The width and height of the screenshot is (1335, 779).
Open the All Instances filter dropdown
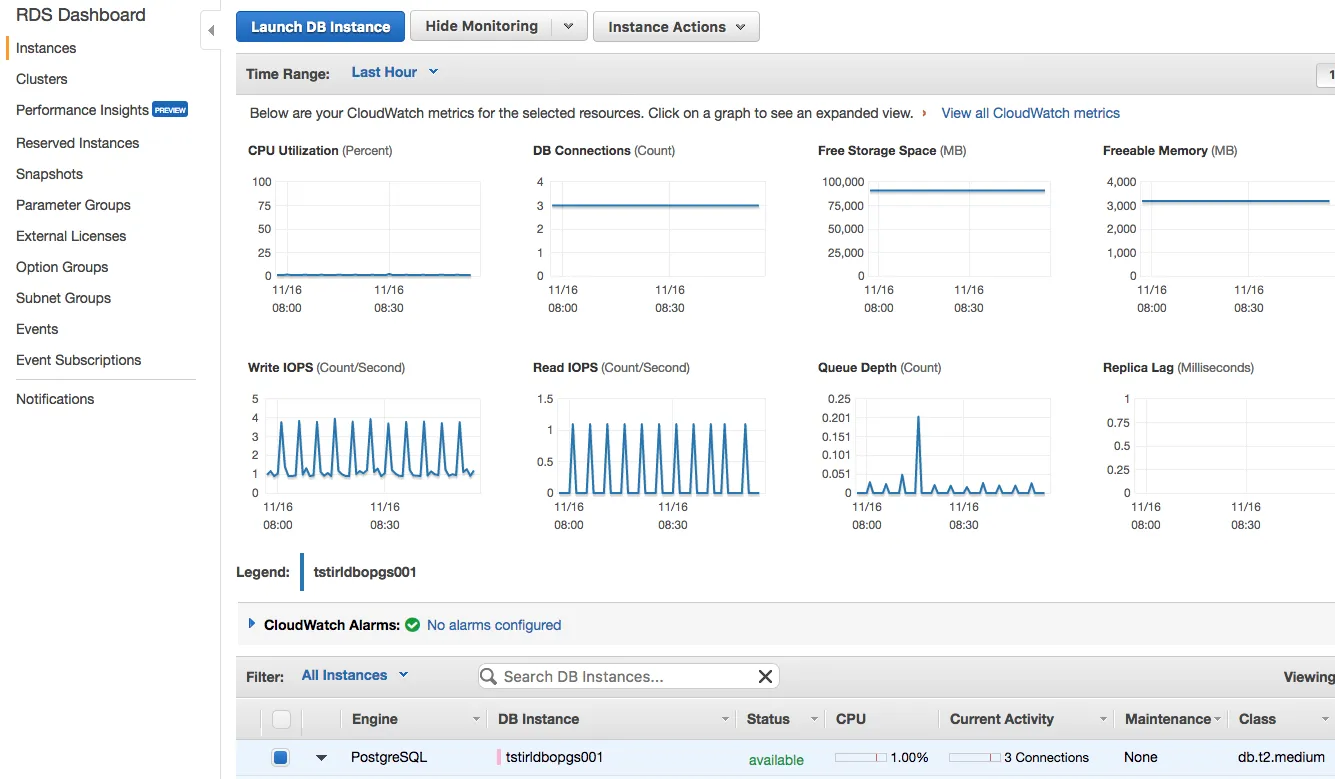[x=355, y=675]
